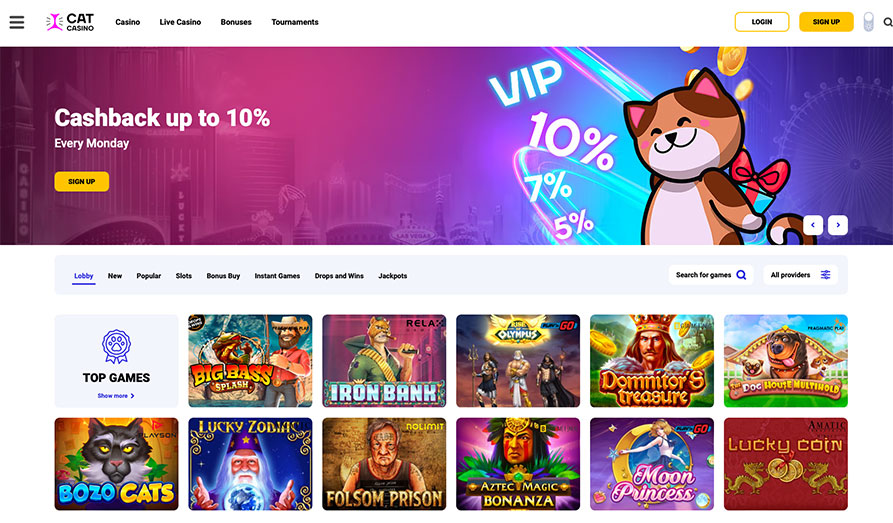Image resolution: width=893 pixels, height=523 pixels.
Task: Expand Top Games with Show more
Action: (116, 396)
